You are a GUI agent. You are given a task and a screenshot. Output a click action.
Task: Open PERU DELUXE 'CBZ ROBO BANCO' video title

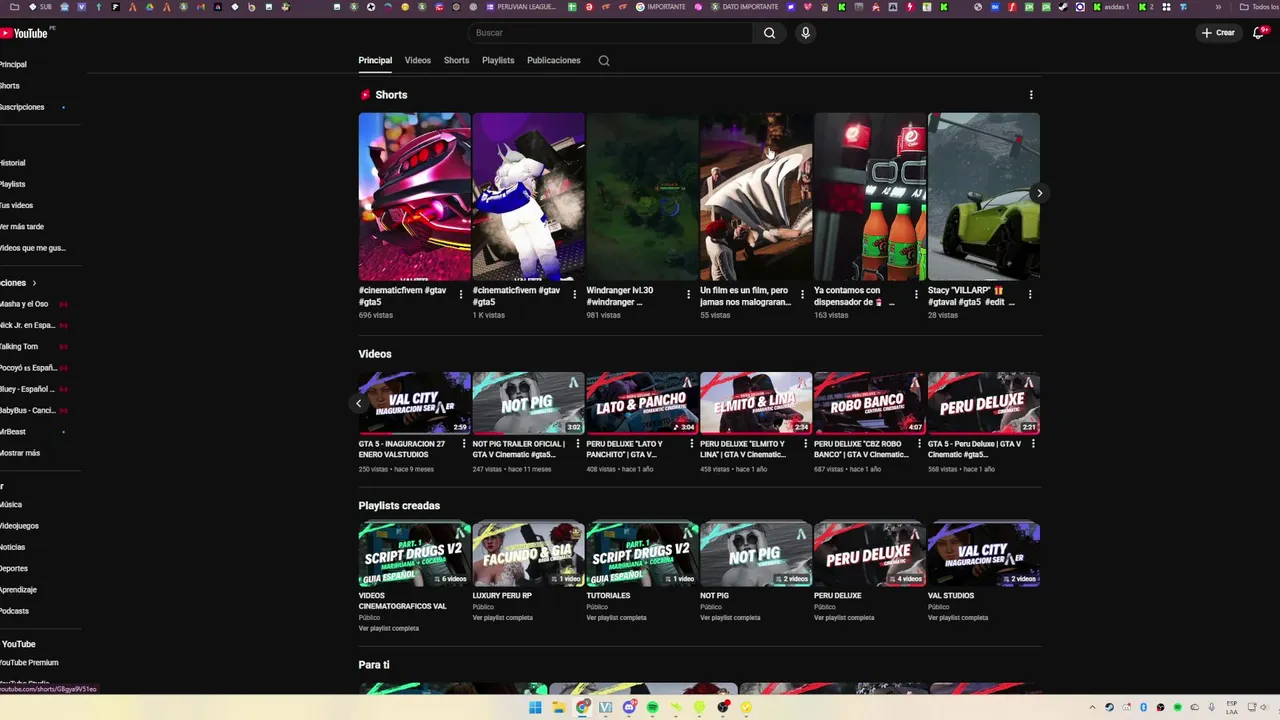tap(861, 449)
